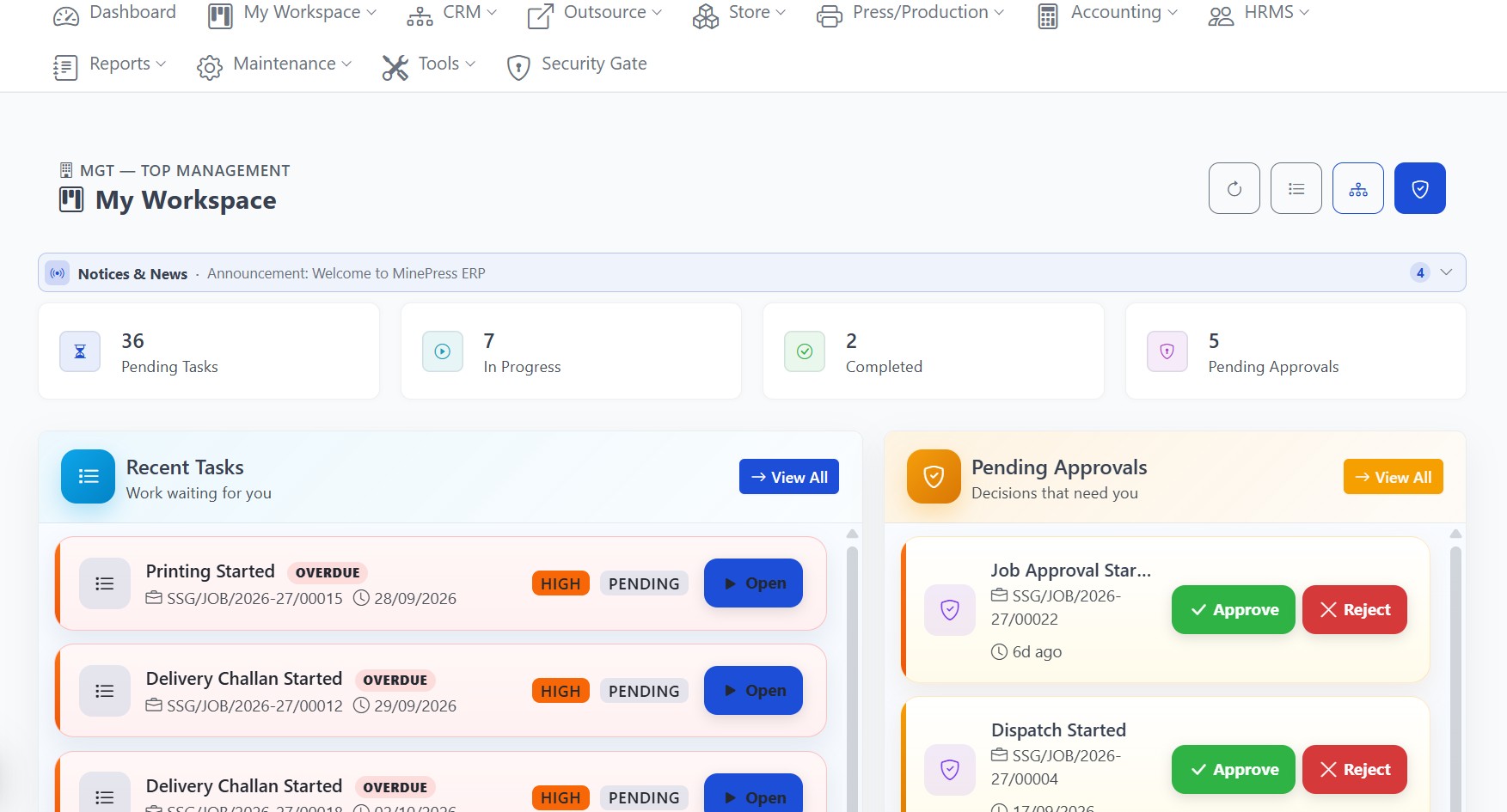This screenshot has height=812, width=1507.
Task: Approve the Dispatch Started request
Action: [x=1234, y=770]
